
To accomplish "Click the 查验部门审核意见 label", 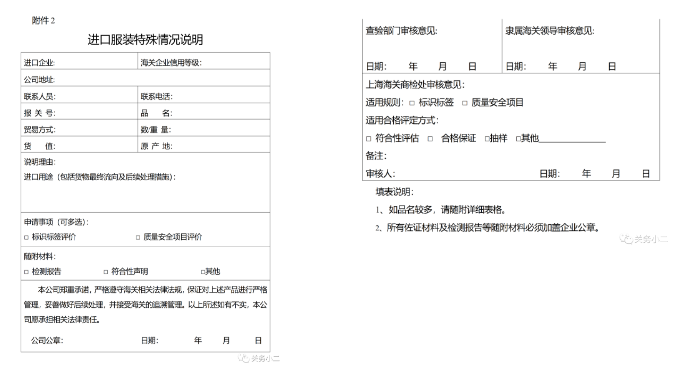I will click(402, 31).
